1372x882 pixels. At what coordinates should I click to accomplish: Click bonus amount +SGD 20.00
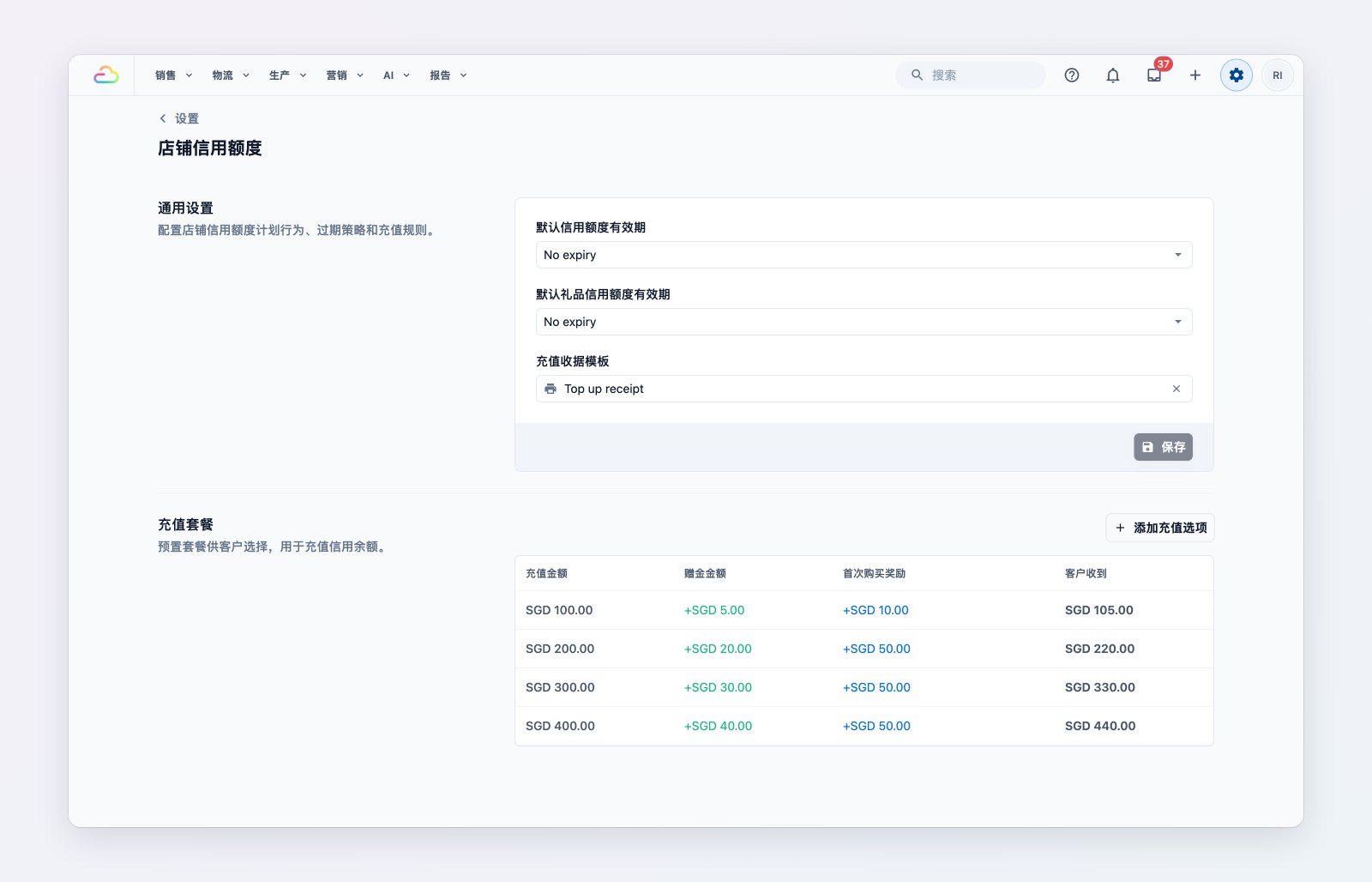[x=718, y=649]
